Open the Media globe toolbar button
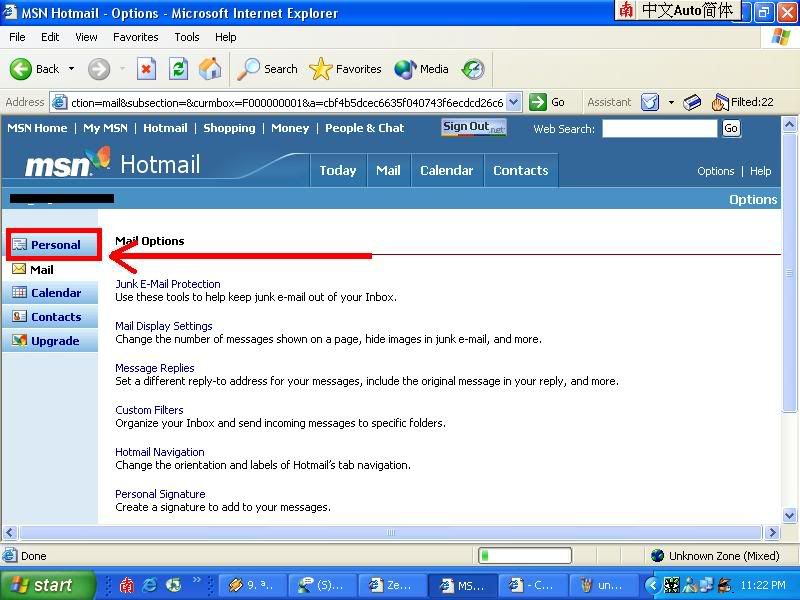Viewport: 800px width, 600px height. click(421, 69)
